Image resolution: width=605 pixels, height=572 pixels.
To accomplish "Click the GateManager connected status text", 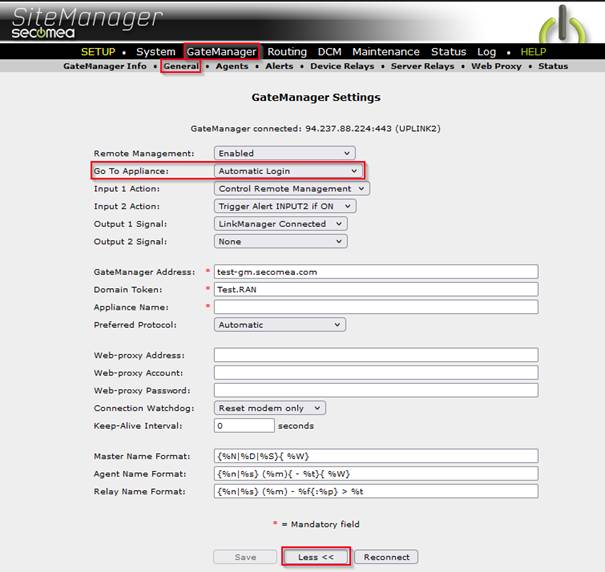I will pos(316,129).
